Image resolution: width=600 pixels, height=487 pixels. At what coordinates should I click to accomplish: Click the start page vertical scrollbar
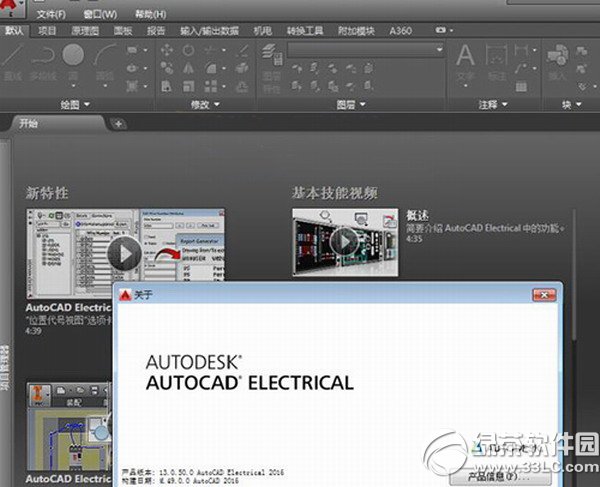tap(574, 275)
